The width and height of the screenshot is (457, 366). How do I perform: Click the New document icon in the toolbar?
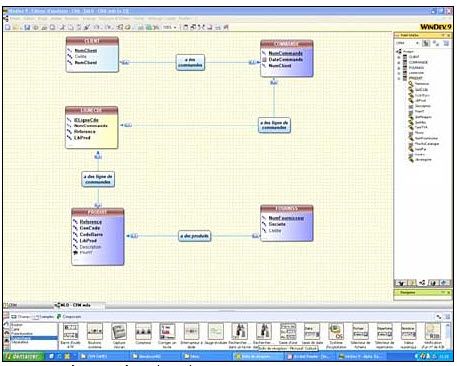(8, 27)
